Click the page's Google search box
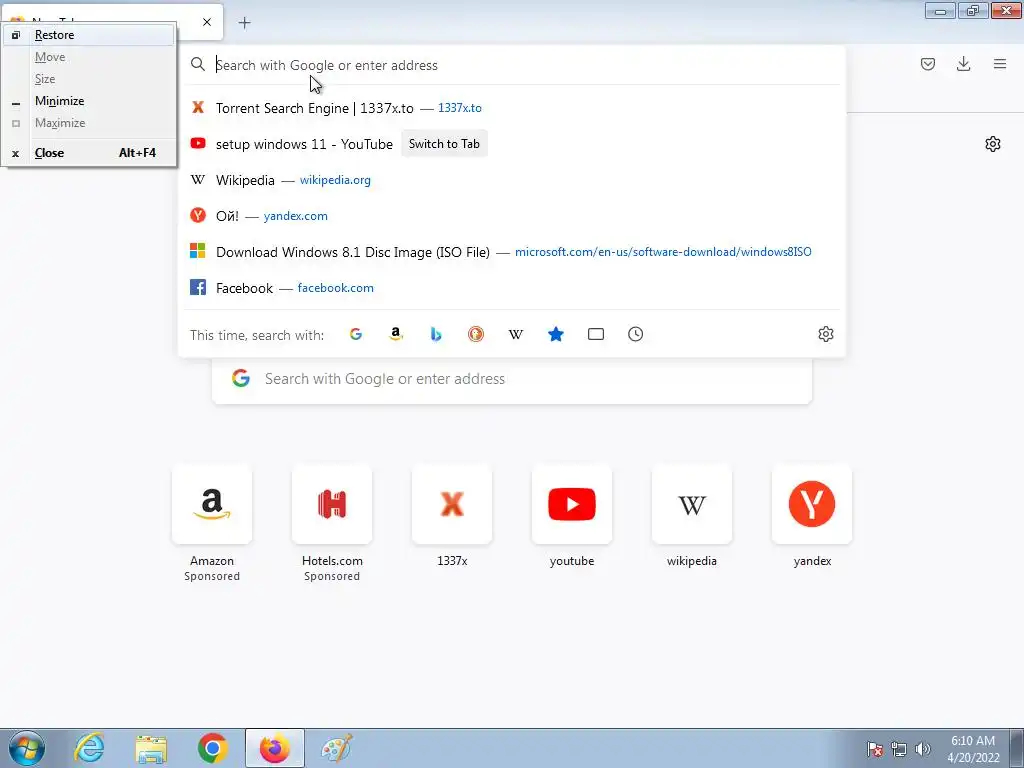Image resolution: width=1024 pixels, height=768 pixels. (512, 379)
